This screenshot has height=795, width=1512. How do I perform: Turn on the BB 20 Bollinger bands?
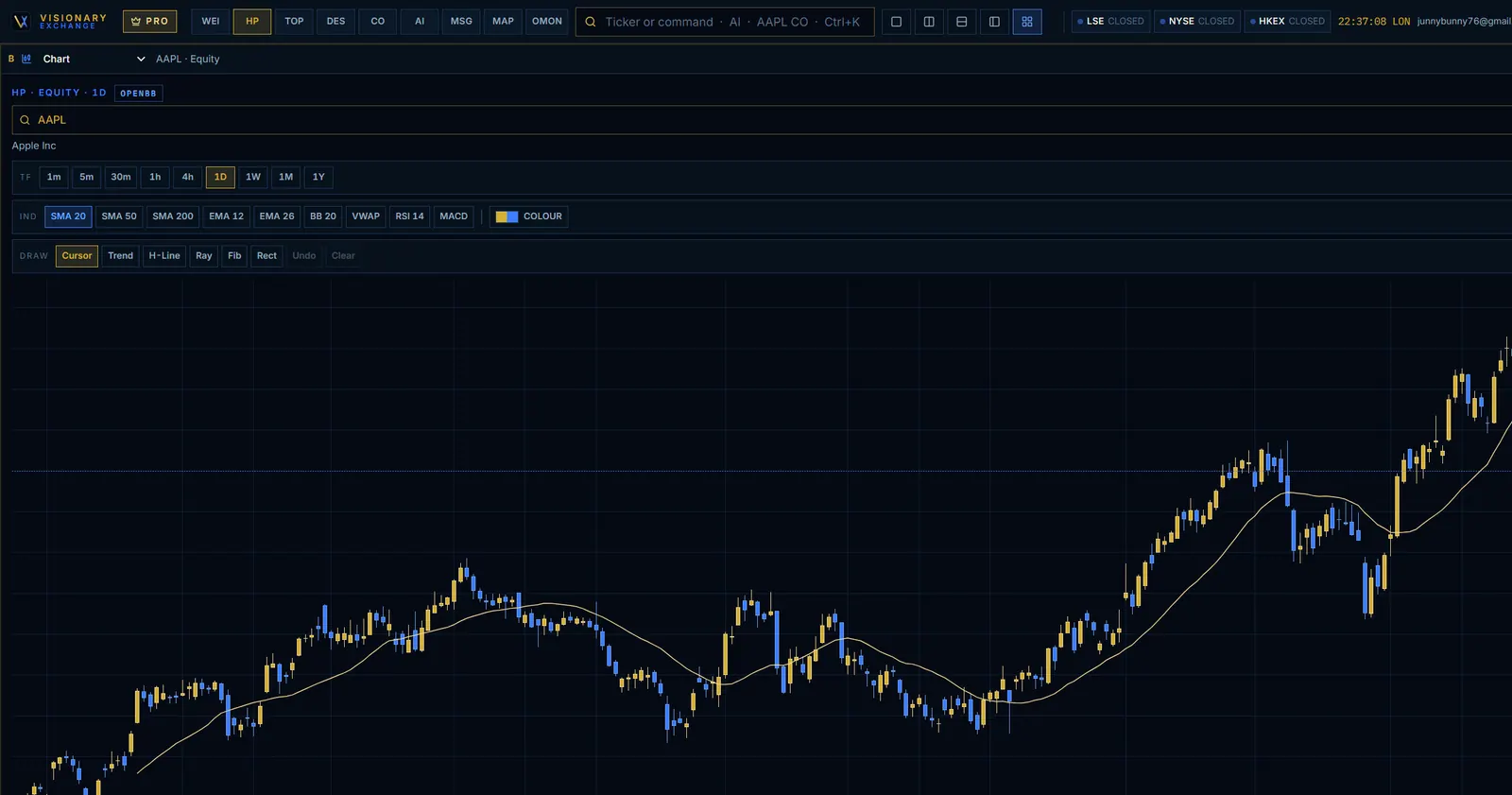pyautogui.click(x=323, y=216)
